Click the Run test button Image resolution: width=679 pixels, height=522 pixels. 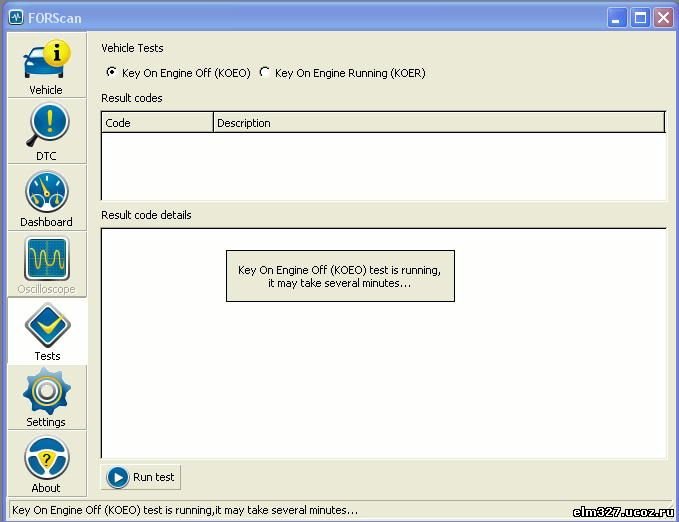141,477
